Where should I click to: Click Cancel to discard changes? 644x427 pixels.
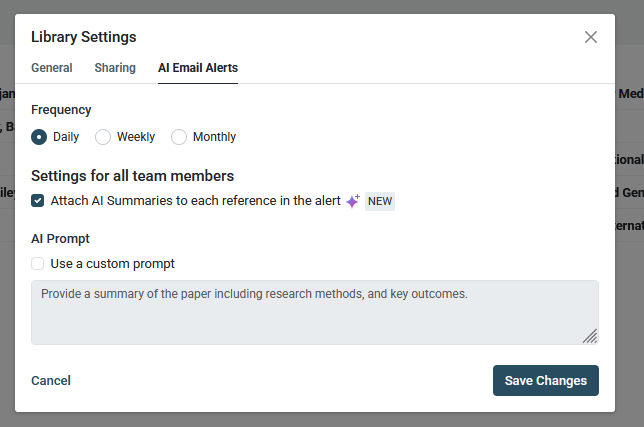51,381
